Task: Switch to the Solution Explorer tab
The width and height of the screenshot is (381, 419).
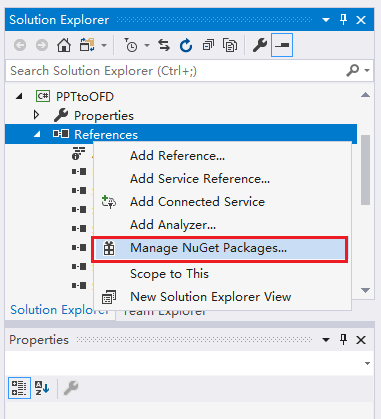Action: pos(60,310)
